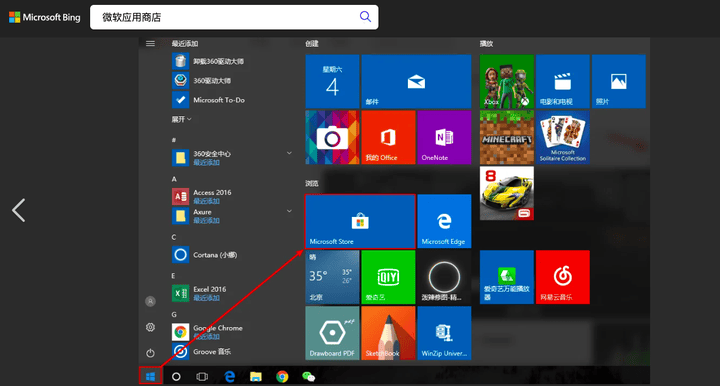Open the SketchBook tile
Screen dimensions: 720x386
388,333
